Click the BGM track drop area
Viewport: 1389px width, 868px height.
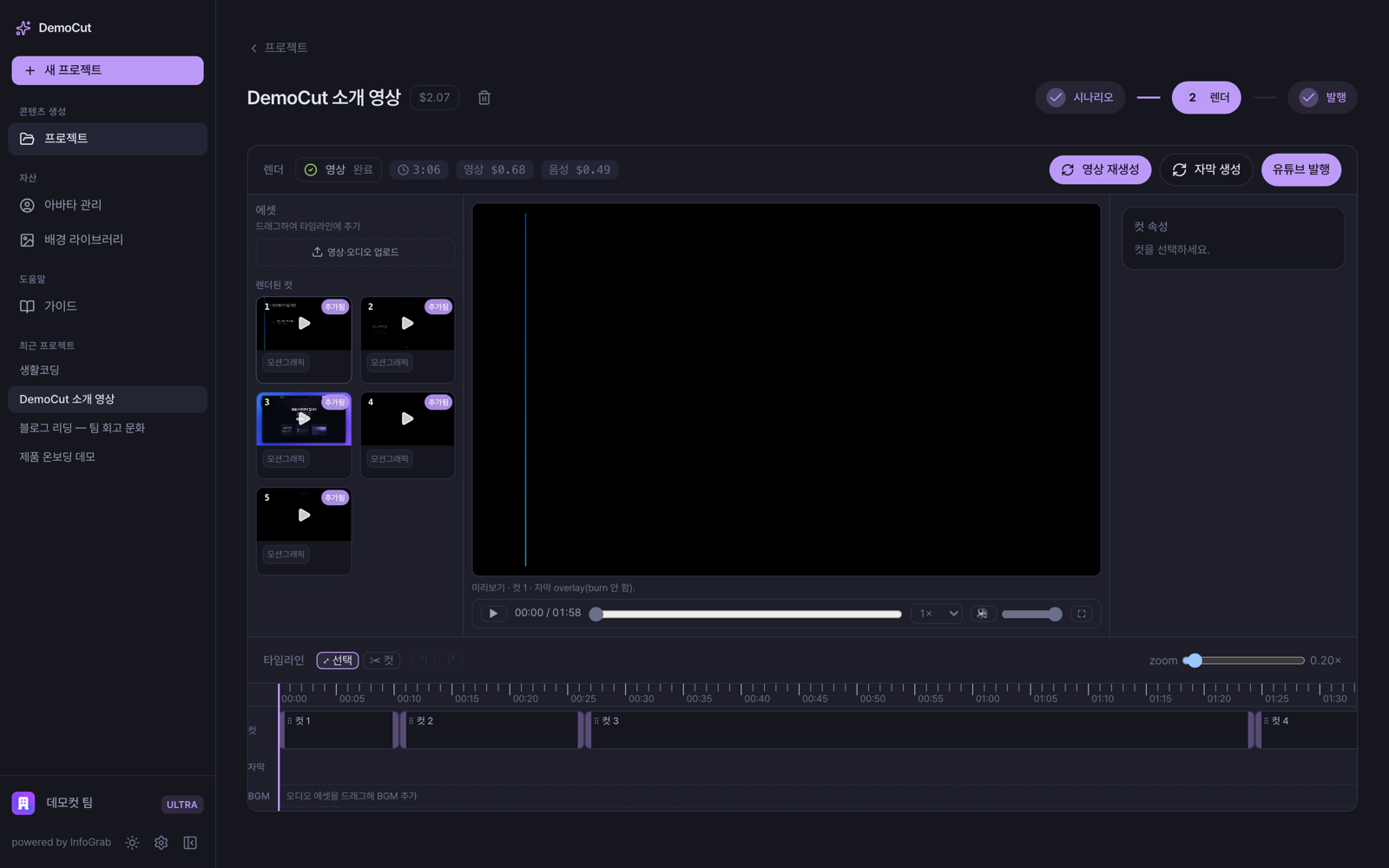[818, 796]
